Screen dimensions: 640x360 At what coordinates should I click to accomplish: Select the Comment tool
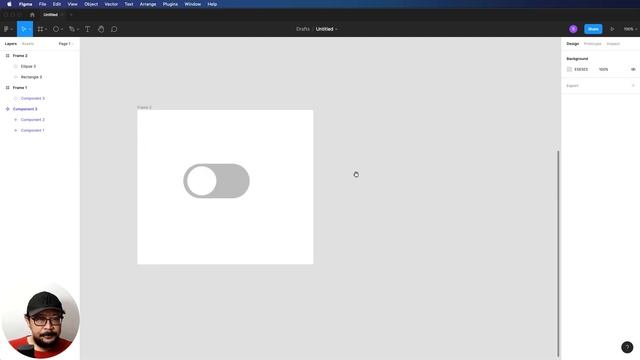(114, 29)
